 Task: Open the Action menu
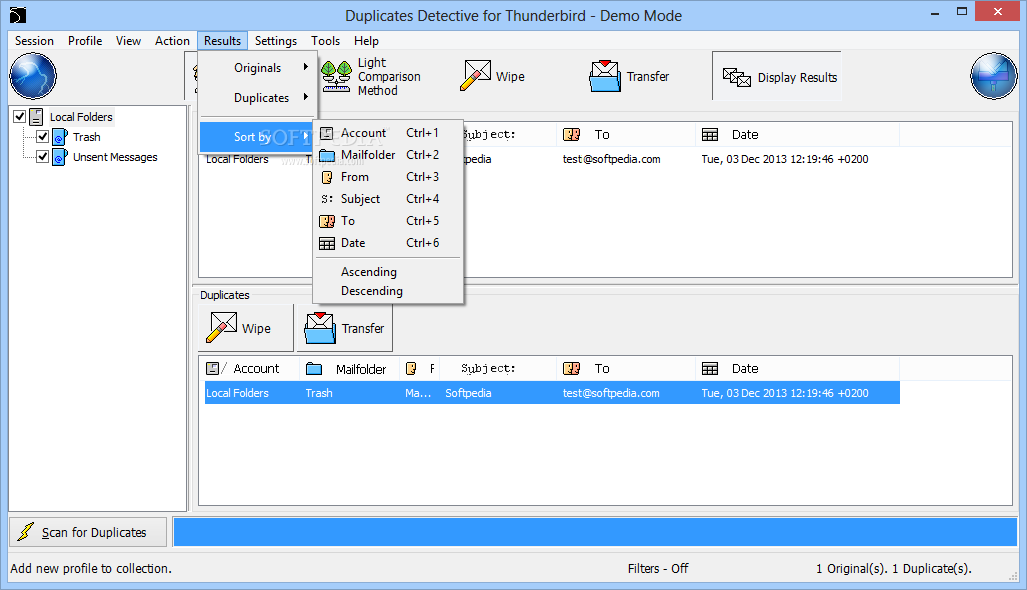pos(172,41)
